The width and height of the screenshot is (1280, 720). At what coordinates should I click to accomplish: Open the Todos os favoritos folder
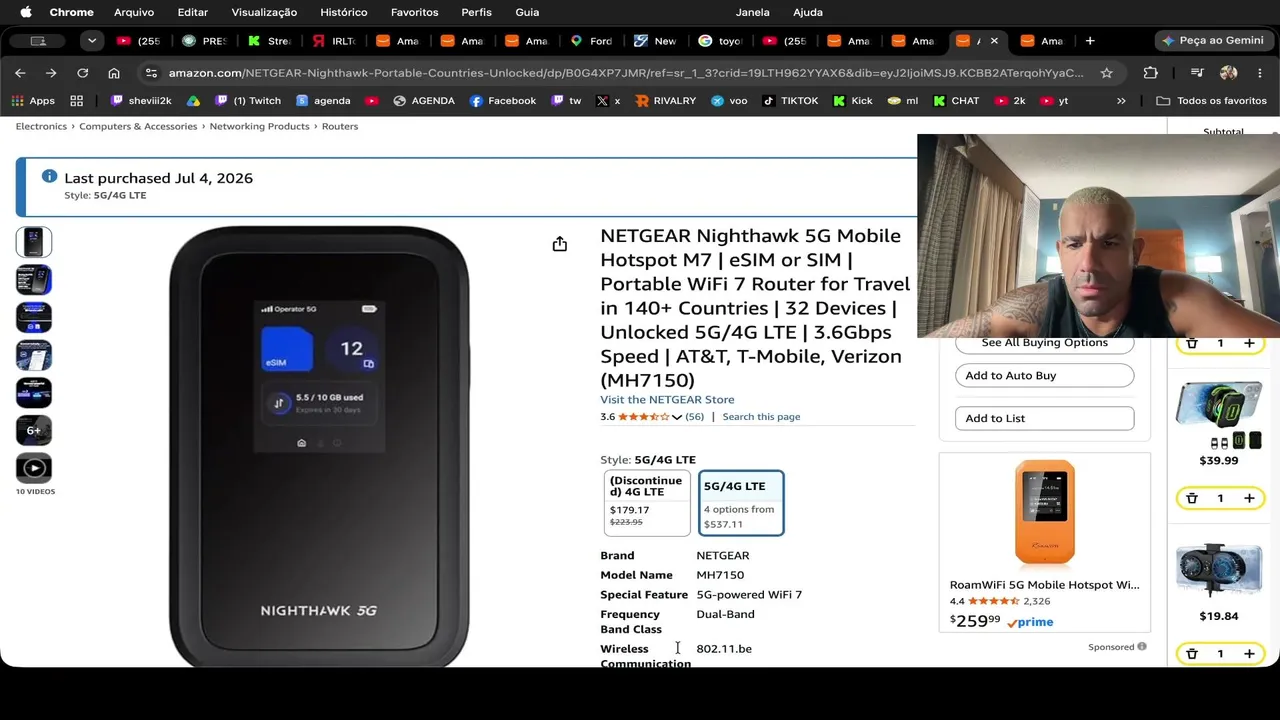1211,101
